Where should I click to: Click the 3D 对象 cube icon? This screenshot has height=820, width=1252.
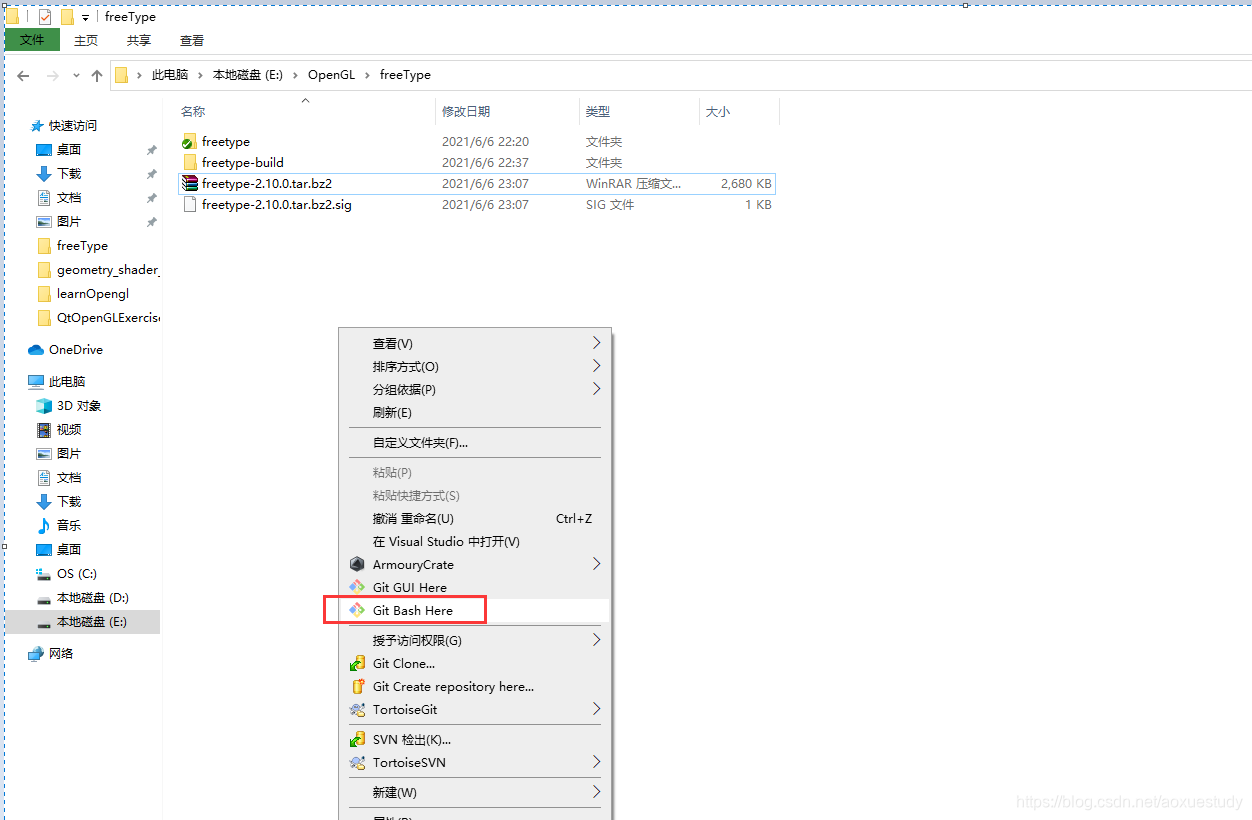44,406
